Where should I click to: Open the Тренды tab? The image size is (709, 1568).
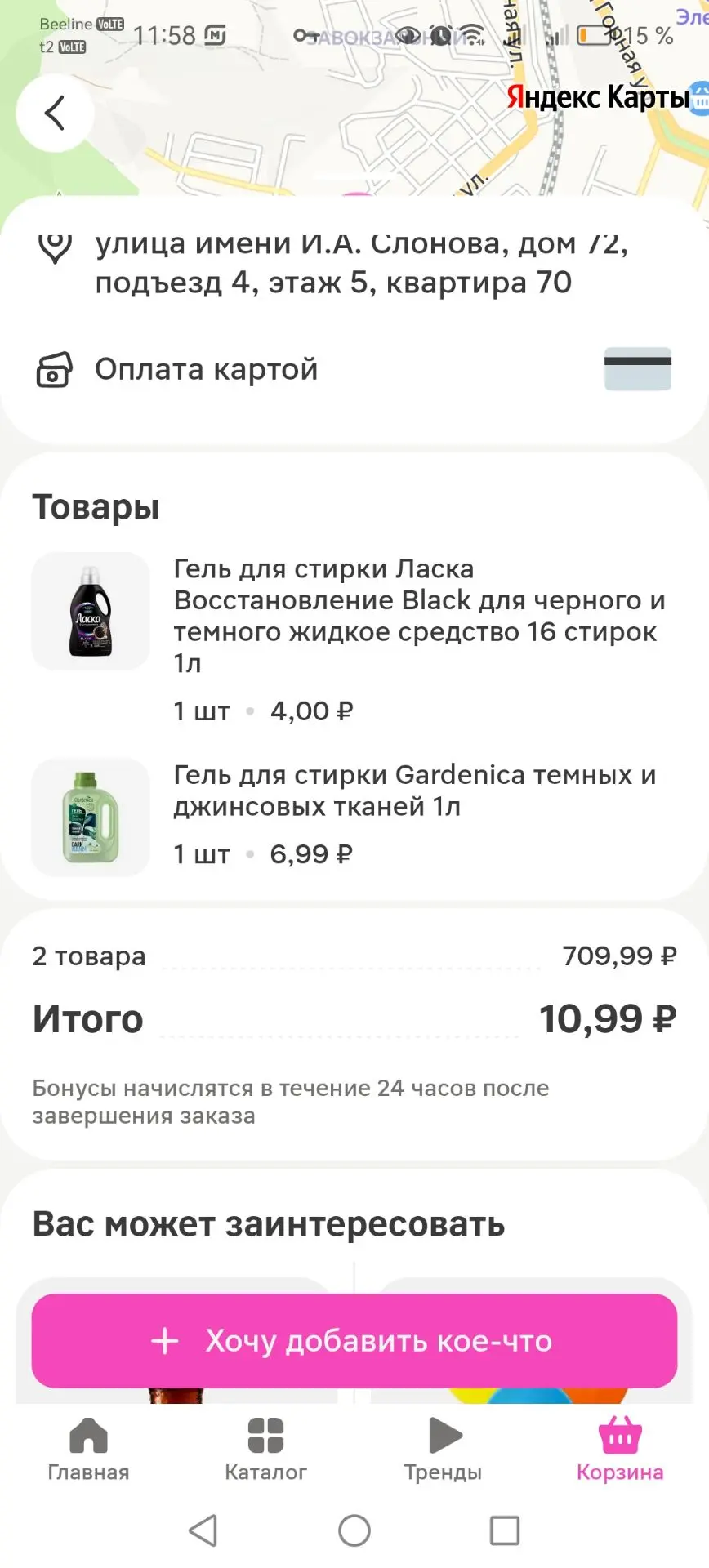click(x=443, y=1450)
